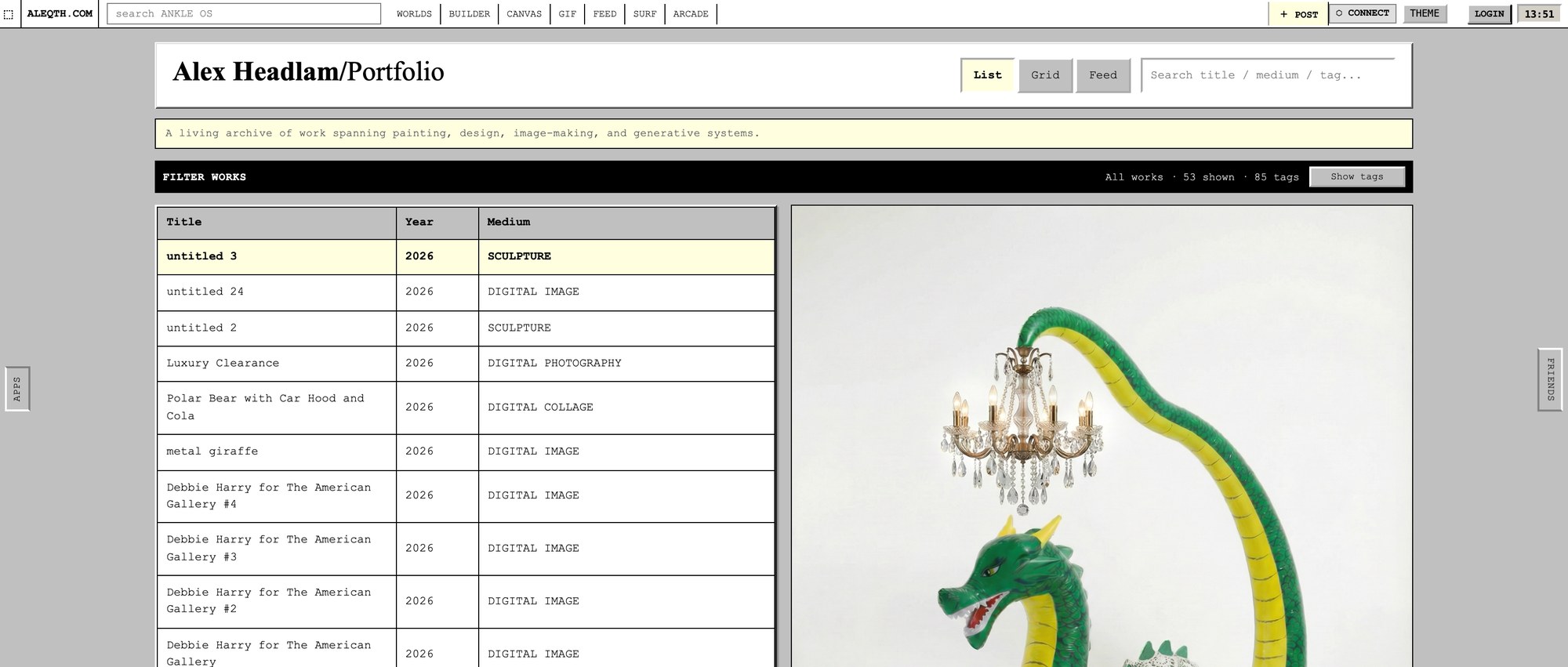Screen dimensions: 1568x667
Task: Click the Alex Headlam/Portfolio heading
Action: 308,72
